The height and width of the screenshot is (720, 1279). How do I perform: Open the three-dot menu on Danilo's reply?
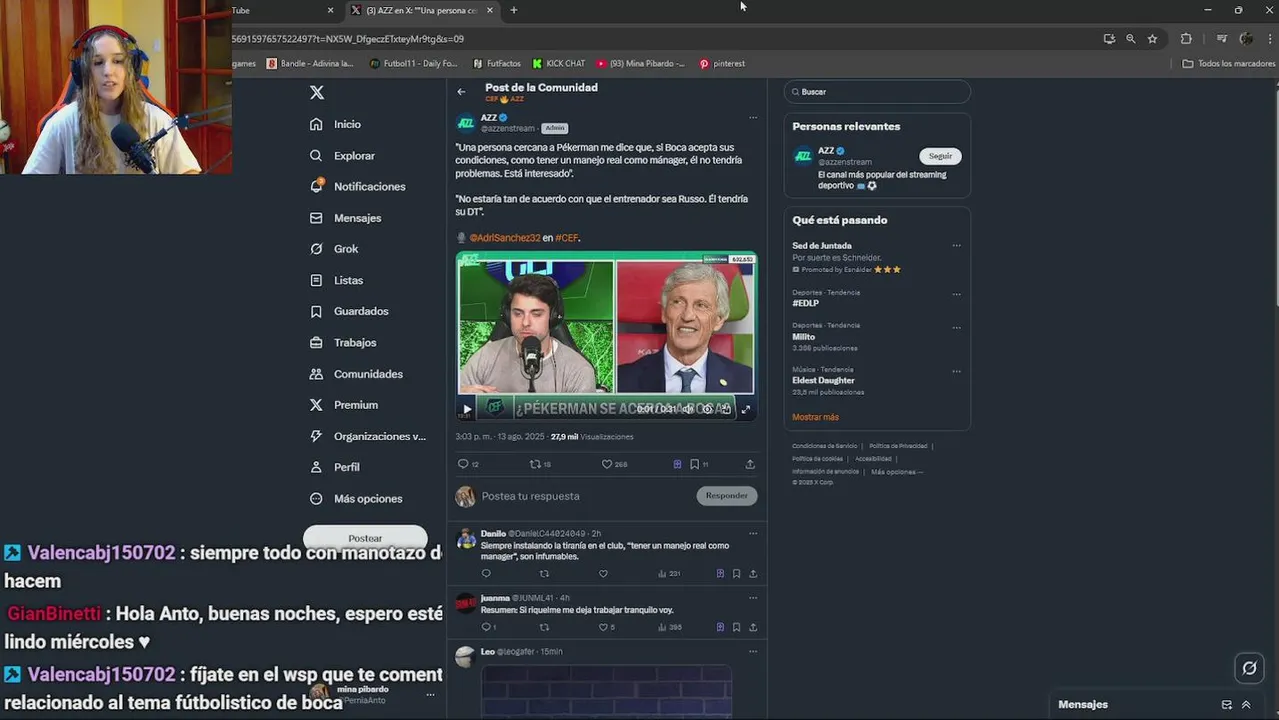point(753,534)
